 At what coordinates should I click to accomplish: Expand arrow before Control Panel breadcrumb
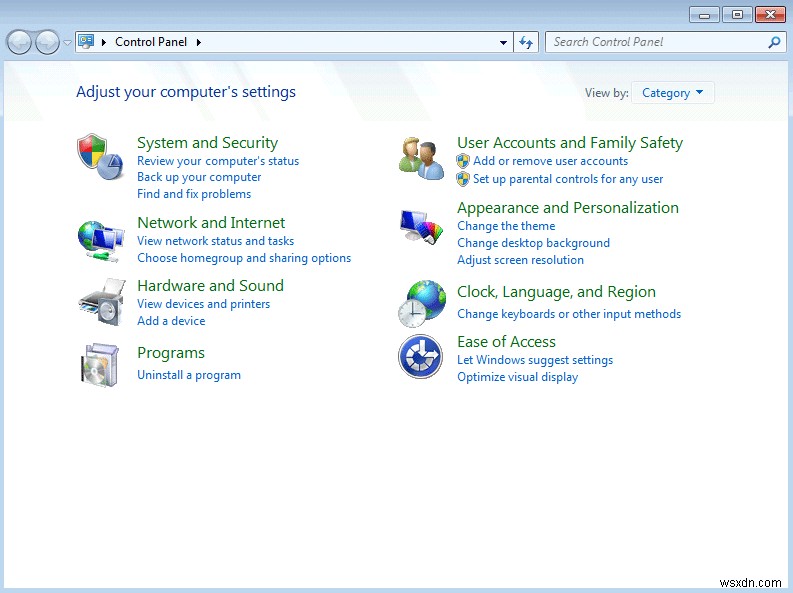tap(104, 42)
